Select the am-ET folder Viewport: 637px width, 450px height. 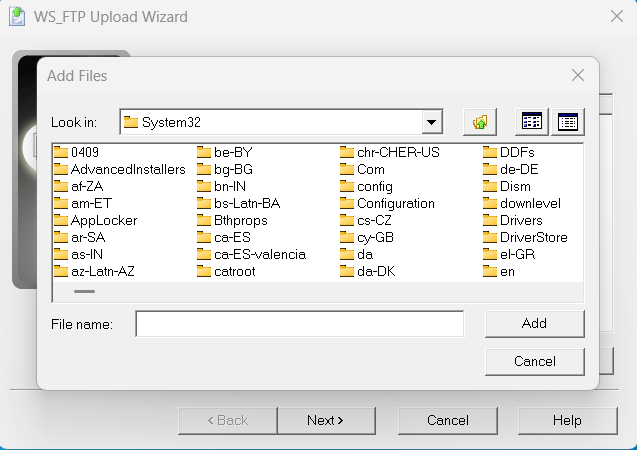tap(82, 203)
